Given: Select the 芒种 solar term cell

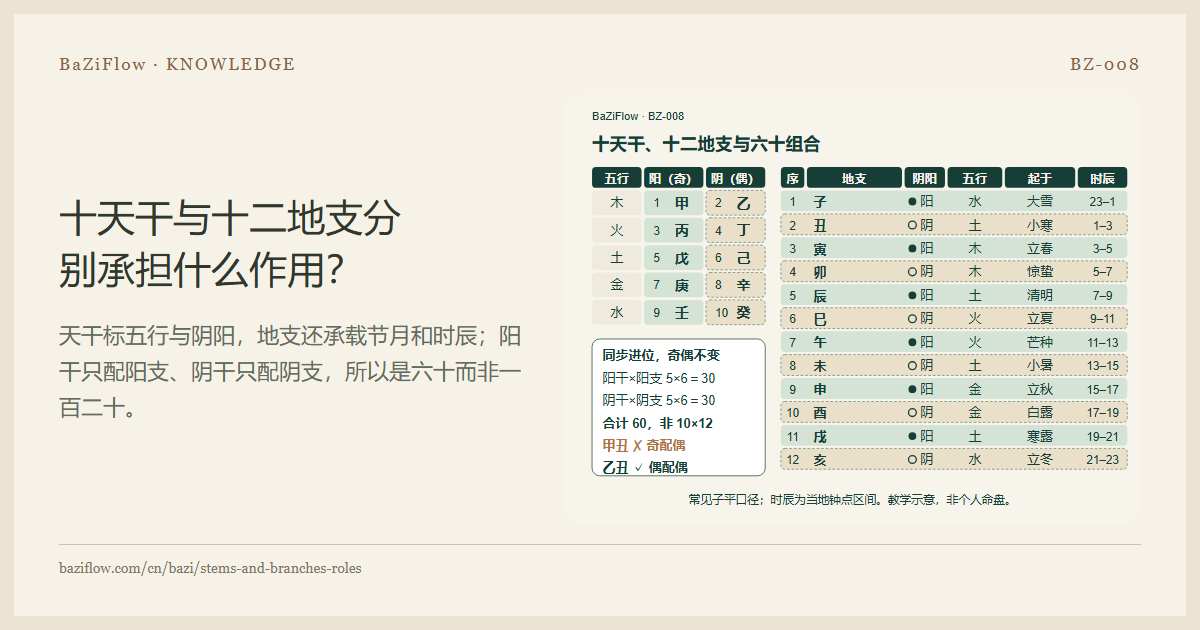Looking at the screenshot, I should (x=1040, y=342).
